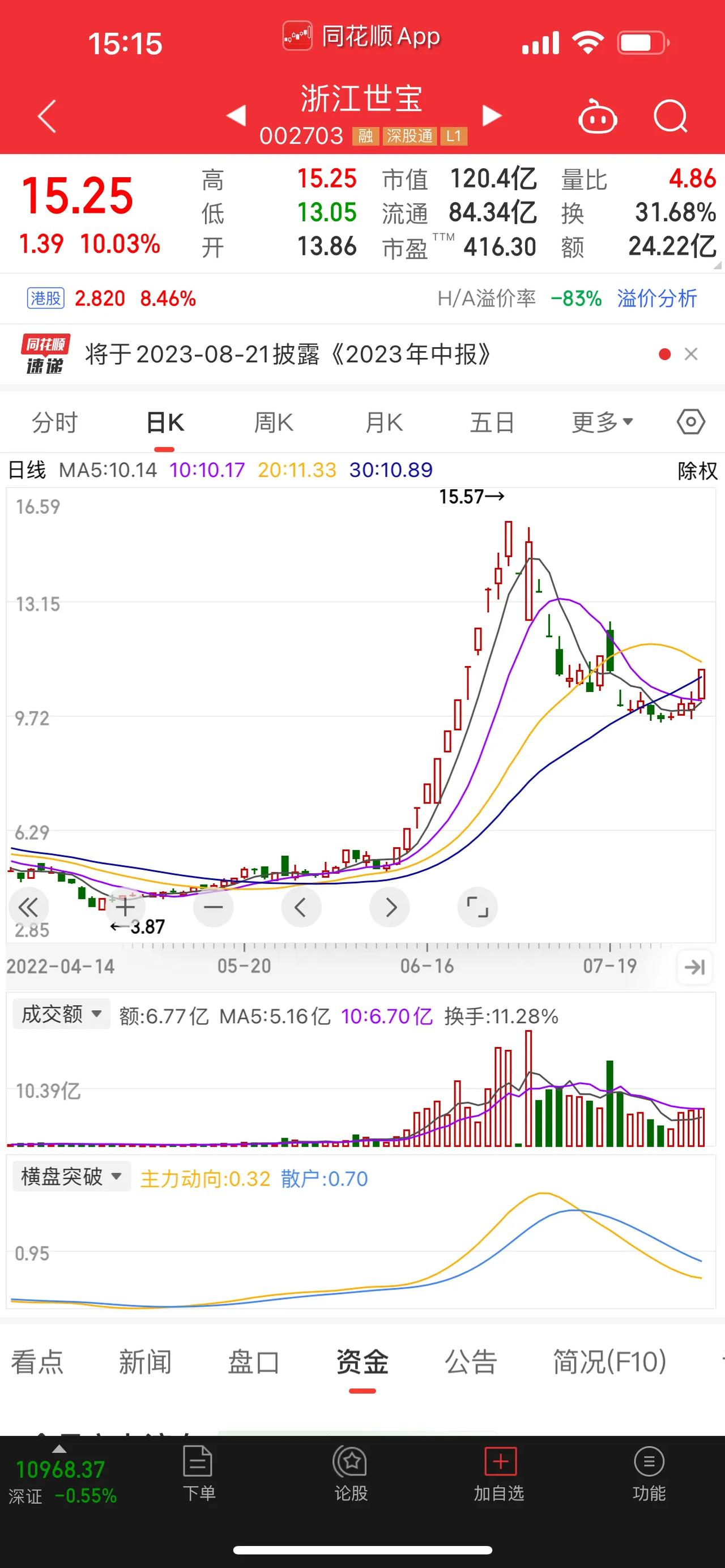Tap the MA5:10.14 indicator label

pyautogui.click(x=108, y=470)
